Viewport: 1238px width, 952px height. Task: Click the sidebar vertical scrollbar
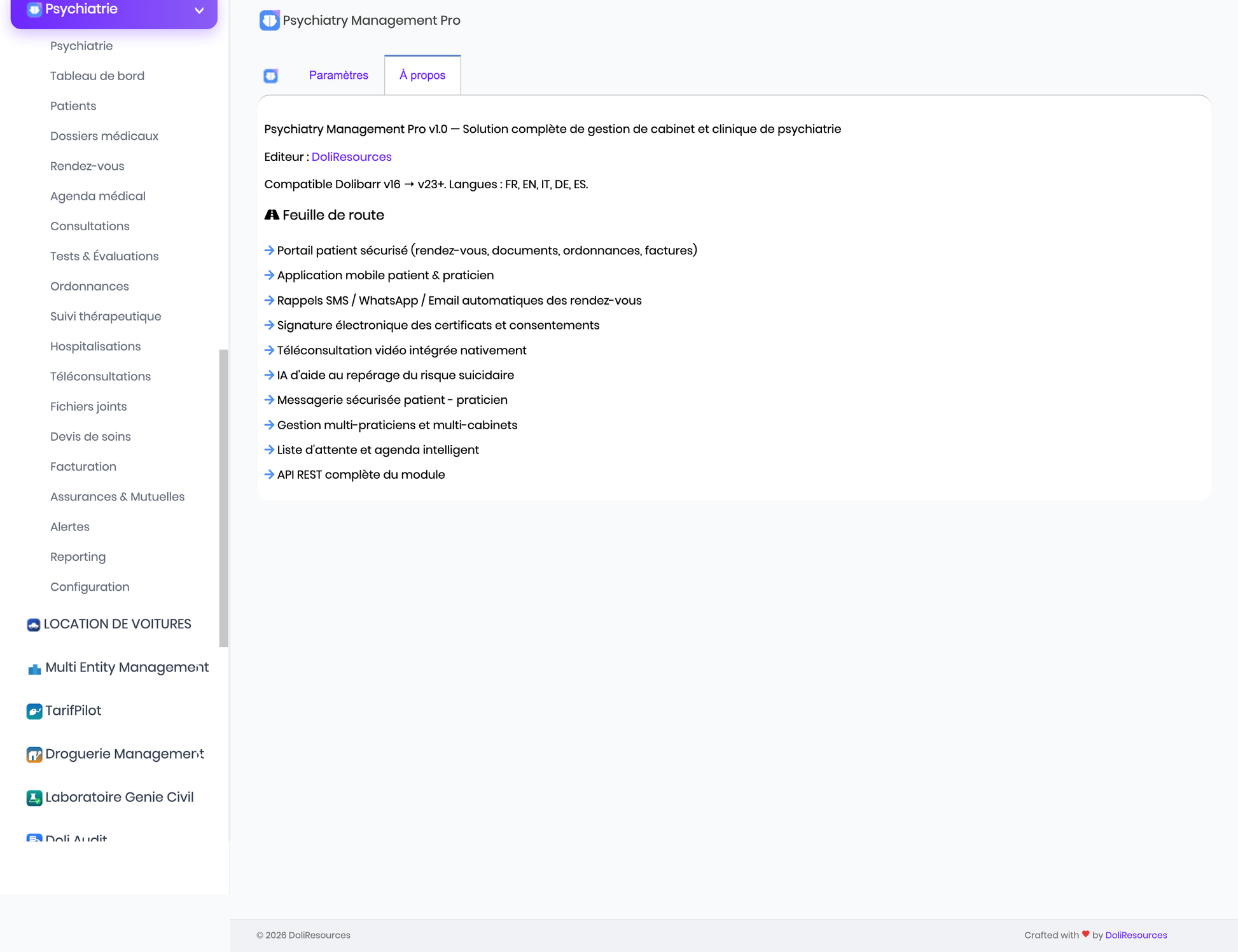[x=223, y=498]
